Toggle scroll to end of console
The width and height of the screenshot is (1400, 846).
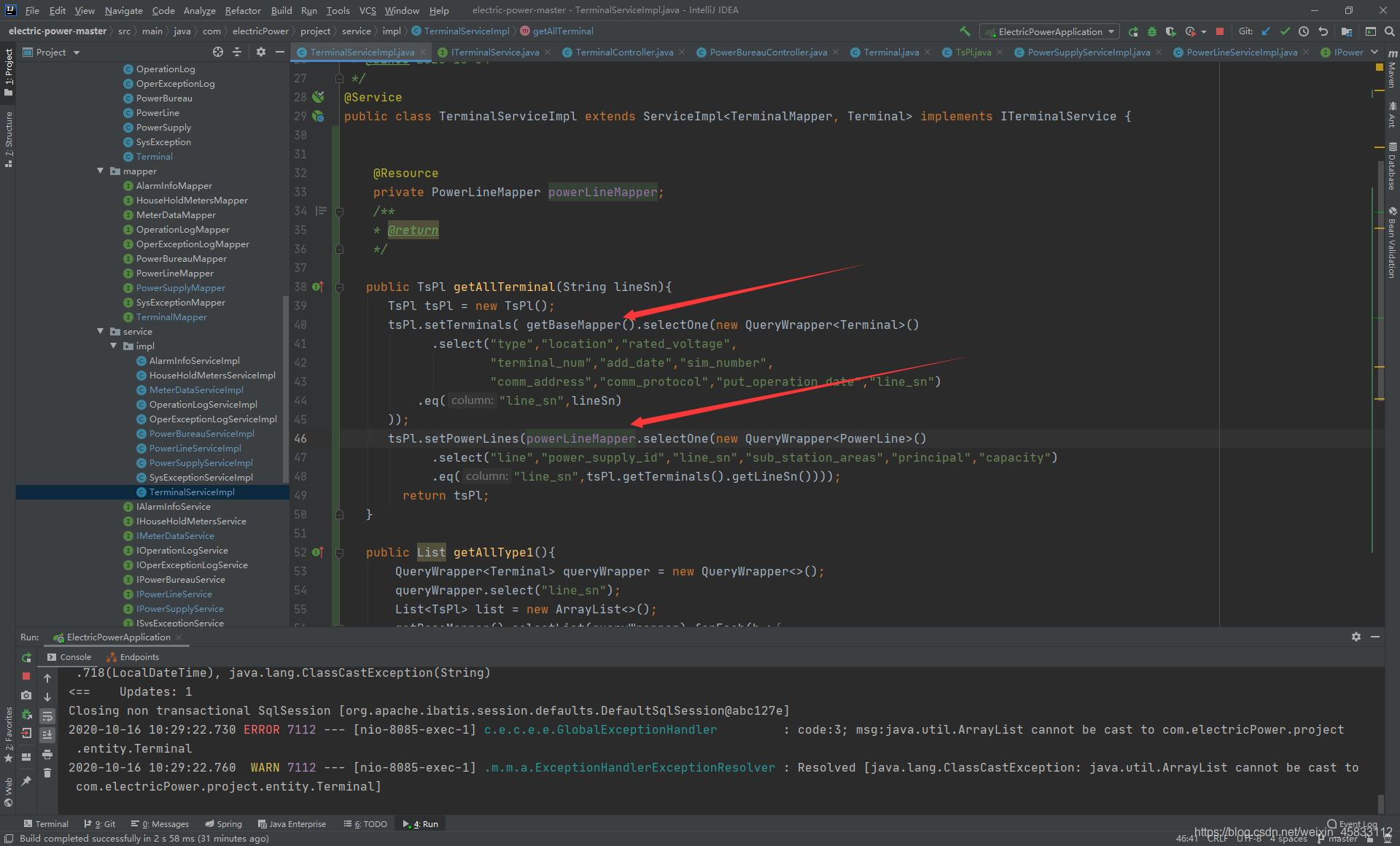47,735
